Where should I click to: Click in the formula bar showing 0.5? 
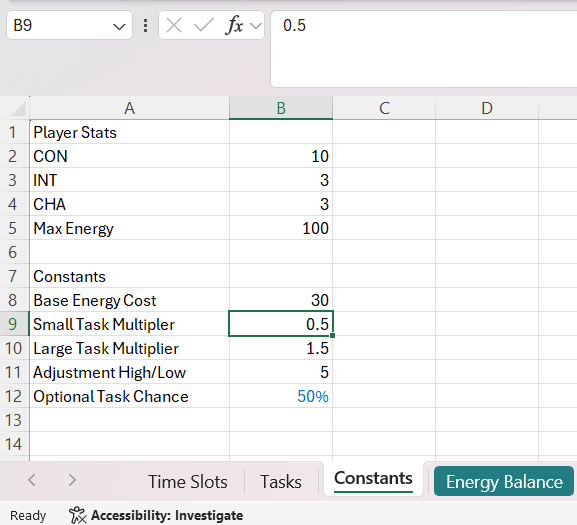tap(424, 49)
